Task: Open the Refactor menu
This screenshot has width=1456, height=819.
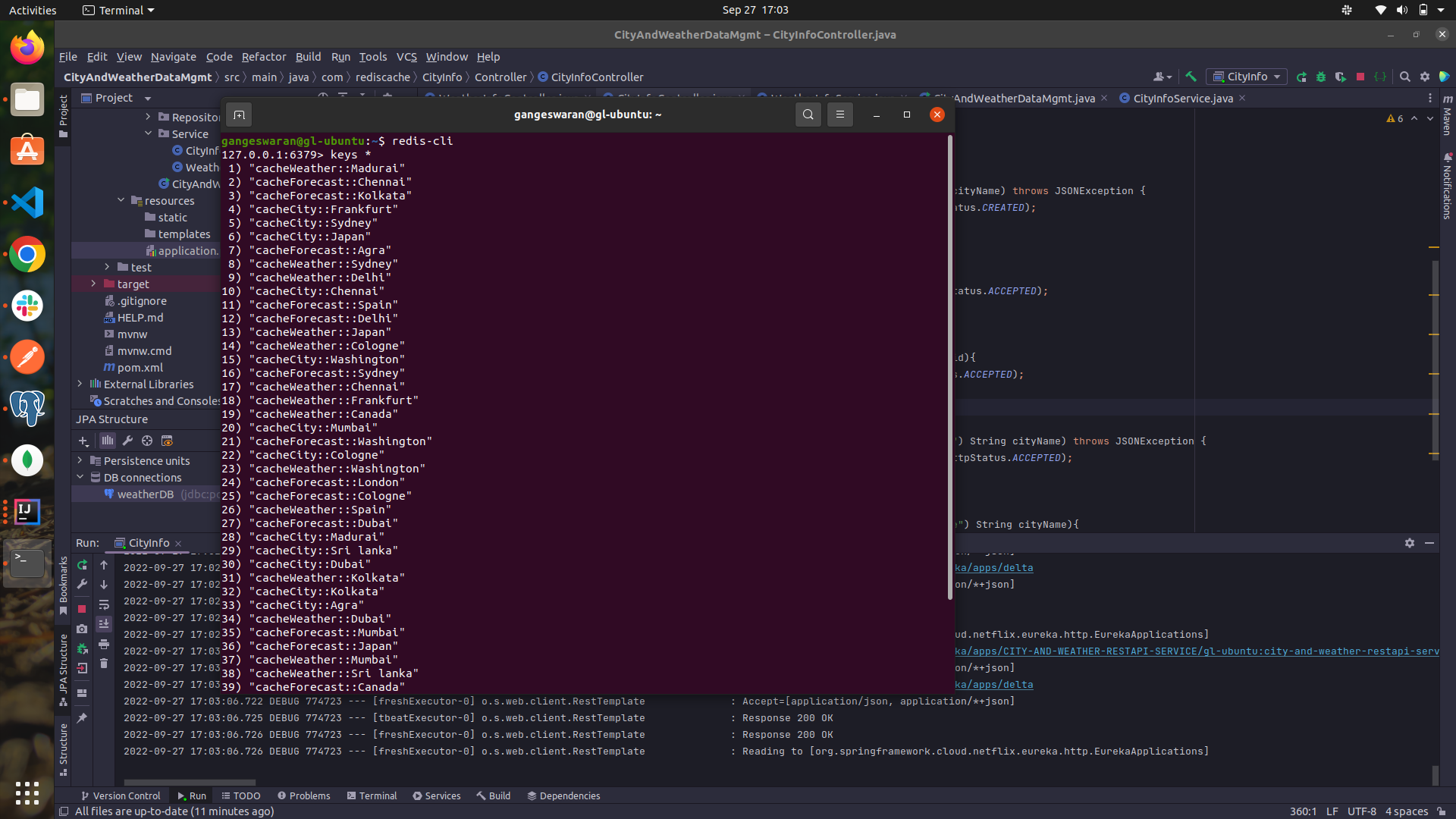Action: pyautogui.click(x=263, y=57)
